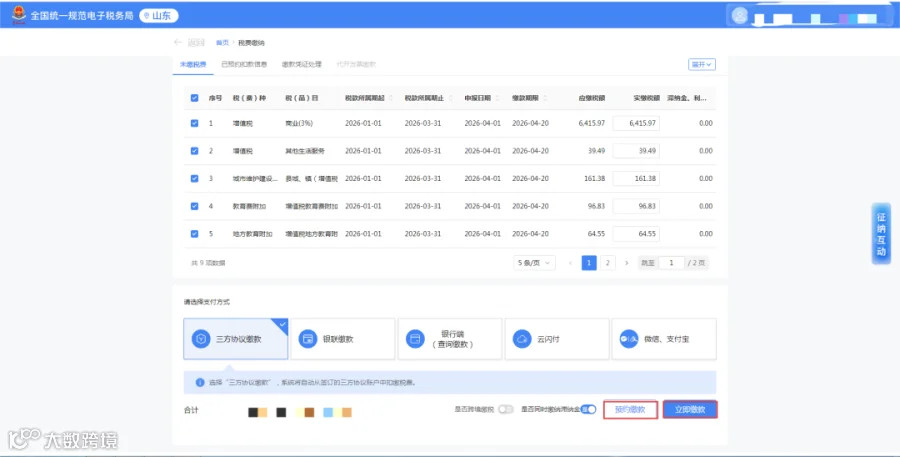
Task: Click the 税(费)种 column header
Action: tap(249, 98)
